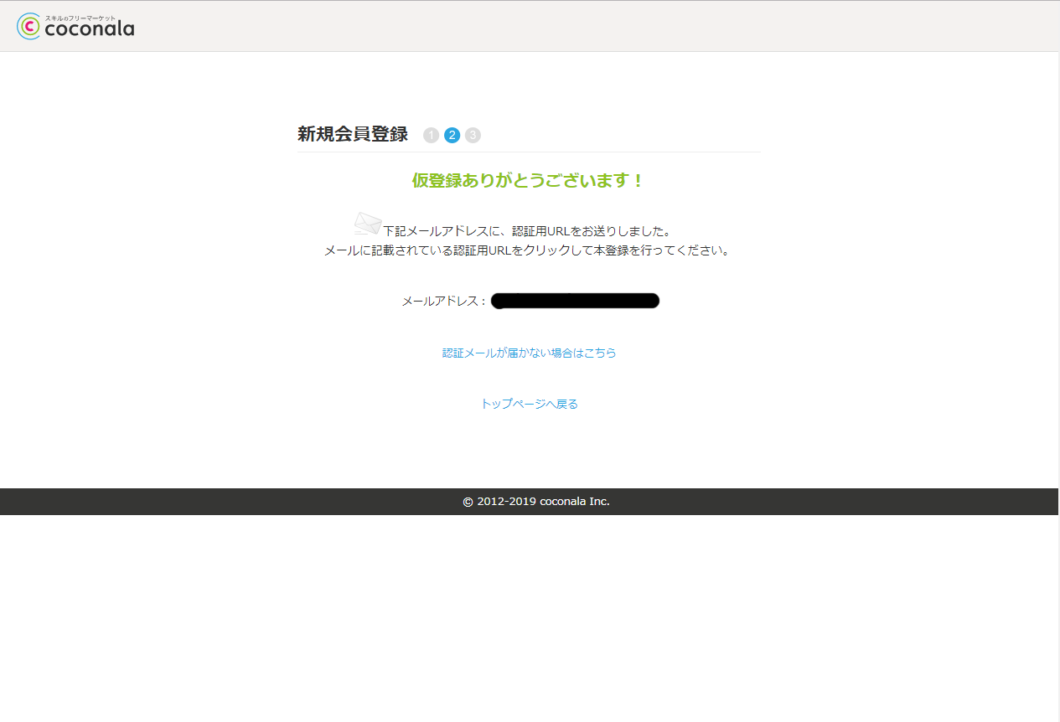This screenshot has width=1060, height=722.
Task: Click the メールに記載されている instruction line
Action: [526, 251]
